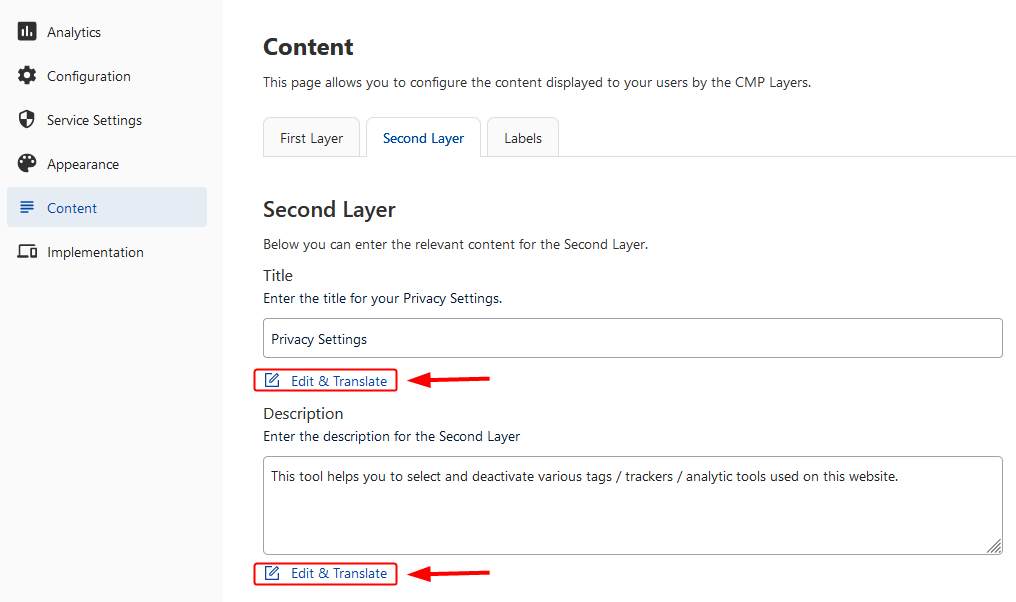This screenshot has width=1016, height=602.
Task: Click inside the Description text area
Action: pyautogui.click(x=632, y=505)
